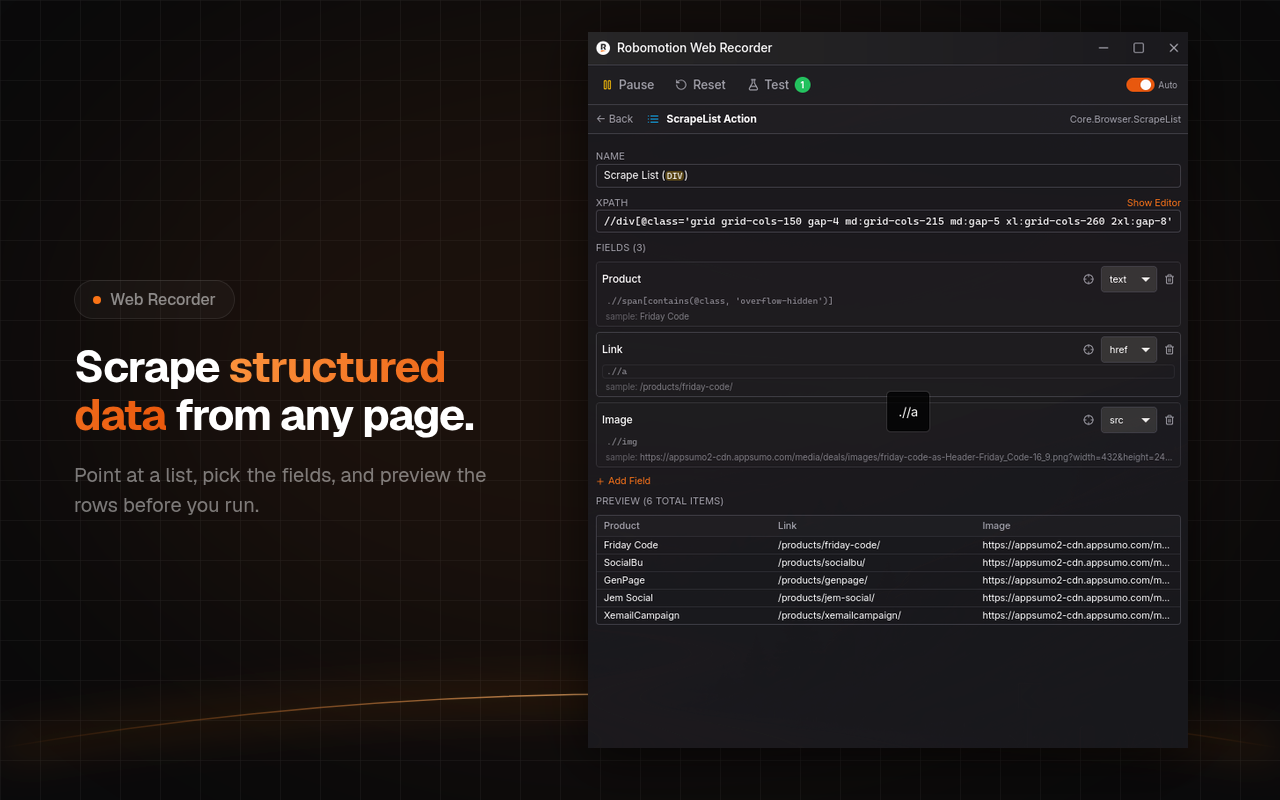This screenshot has height=800, width=1280.
Task: Open the XPath Show Editor link
Action: click(x=1154, y=203)
